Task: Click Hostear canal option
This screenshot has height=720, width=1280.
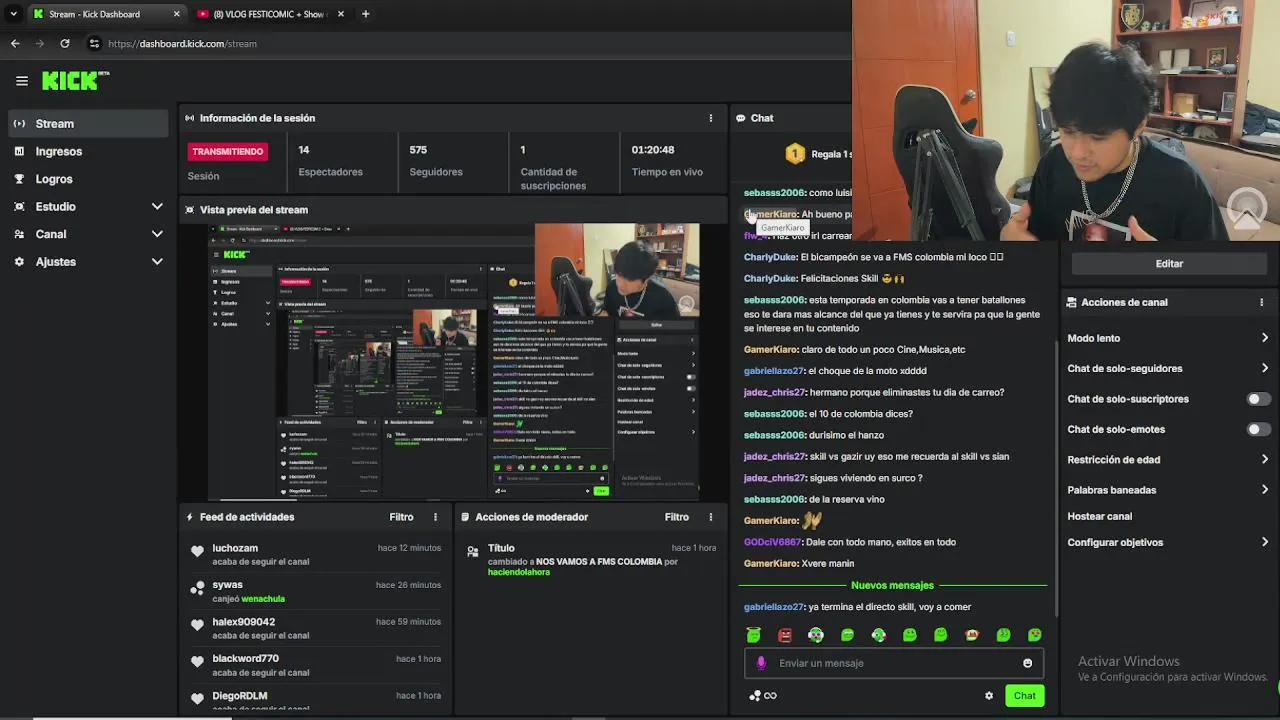Action: [1099, 516]
